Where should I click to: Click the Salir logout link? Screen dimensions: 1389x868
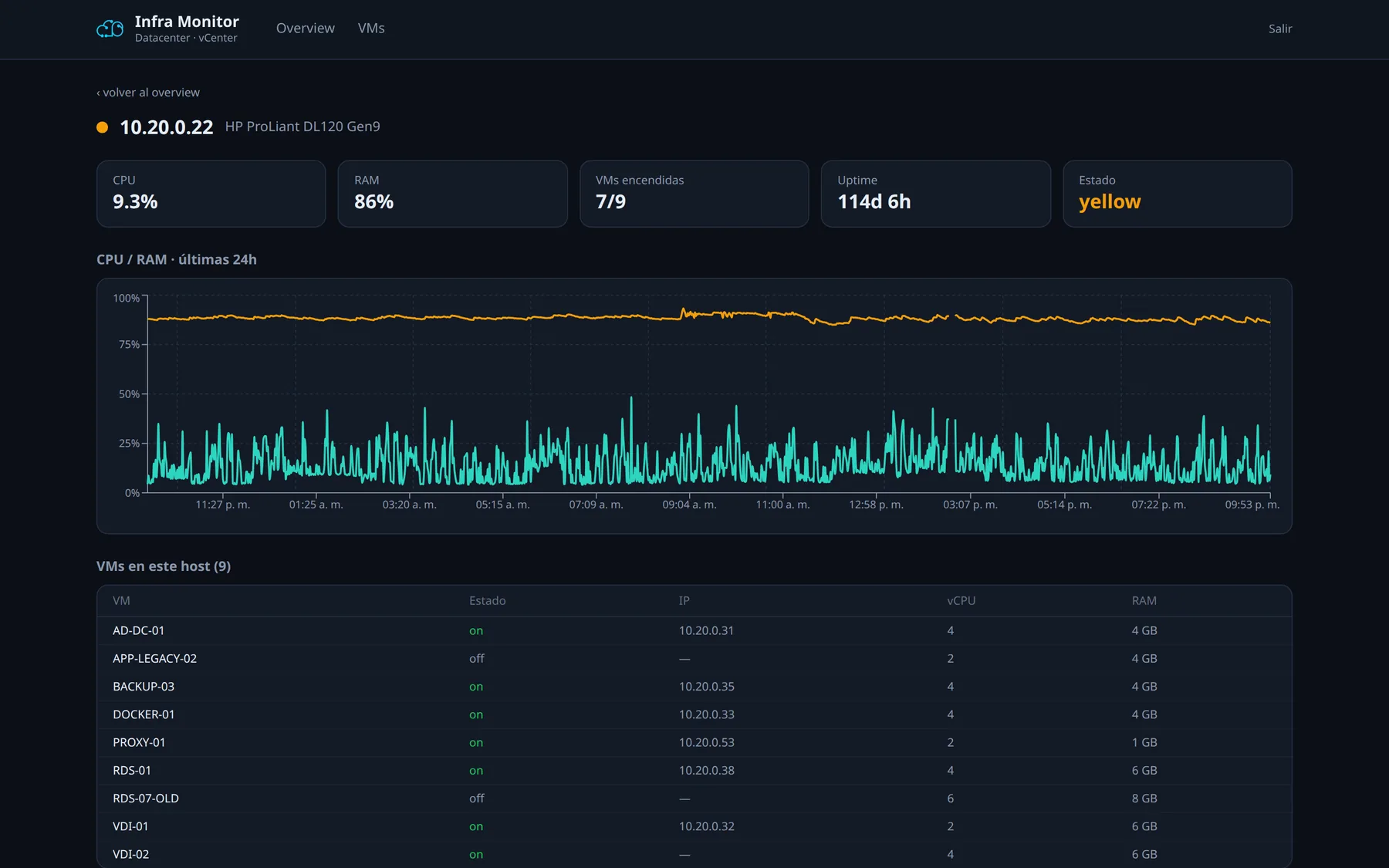[x=1280, y=29]
